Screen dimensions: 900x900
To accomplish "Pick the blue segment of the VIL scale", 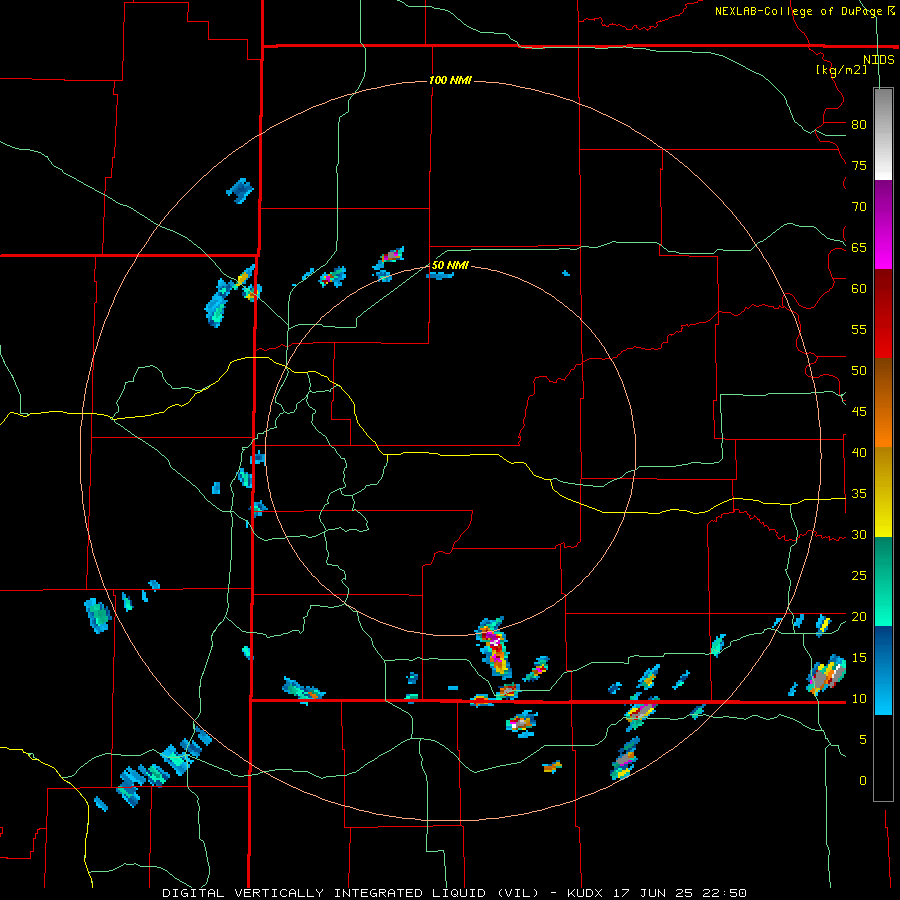I will [883, 670].
